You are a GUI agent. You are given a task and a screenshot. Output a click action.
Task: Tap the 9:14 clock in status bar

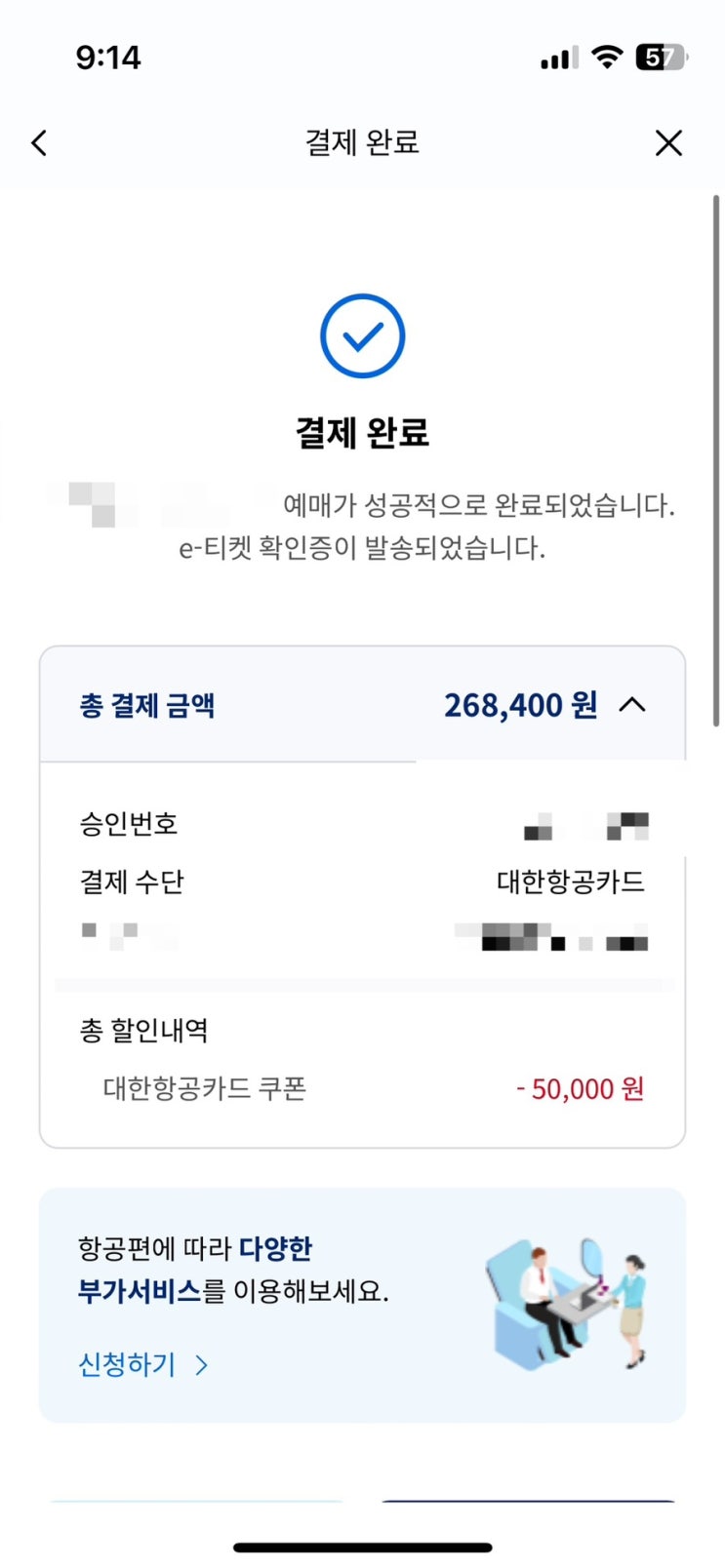click(108, 58)
